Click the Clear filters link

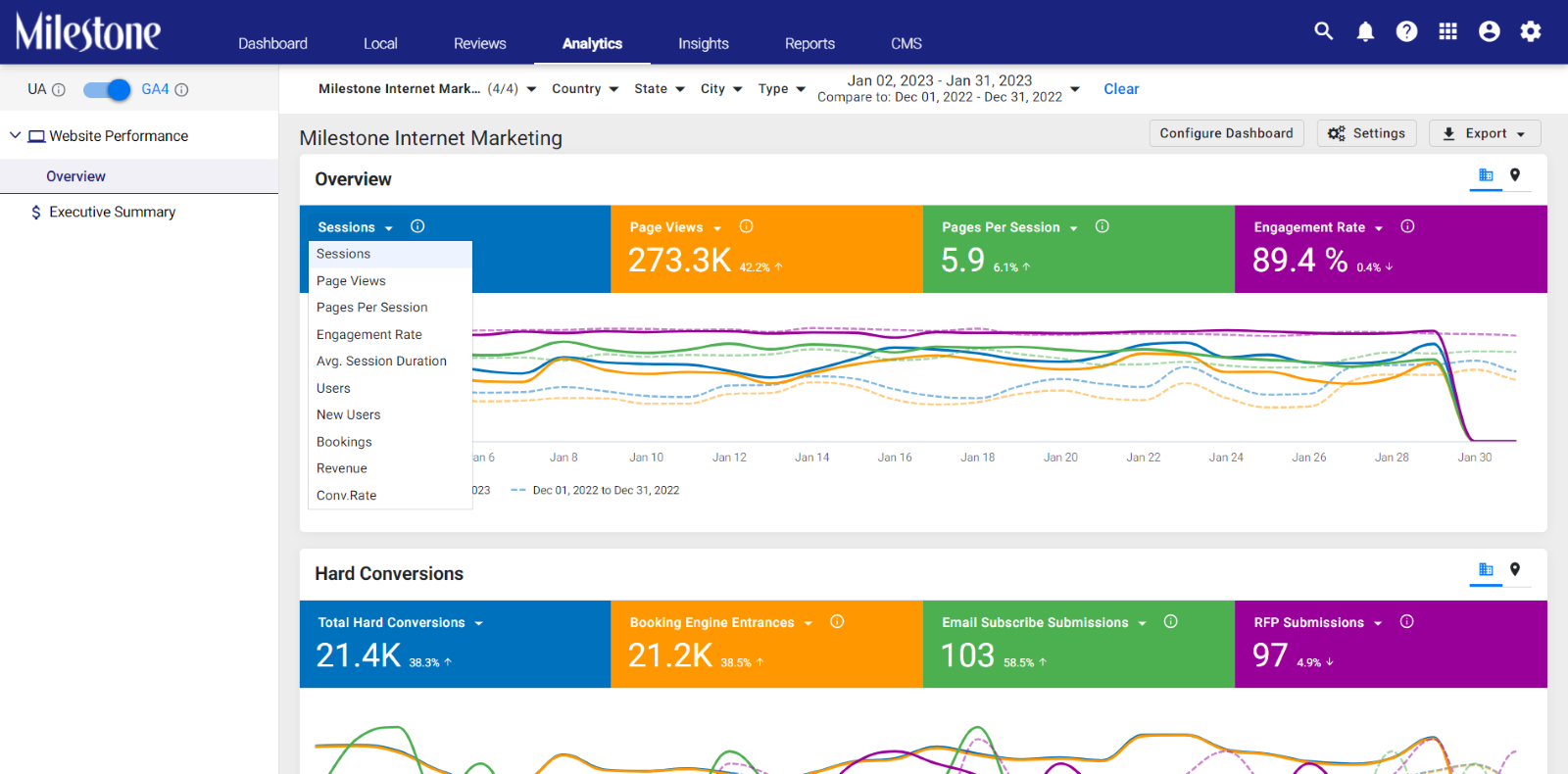(1121, 89)
